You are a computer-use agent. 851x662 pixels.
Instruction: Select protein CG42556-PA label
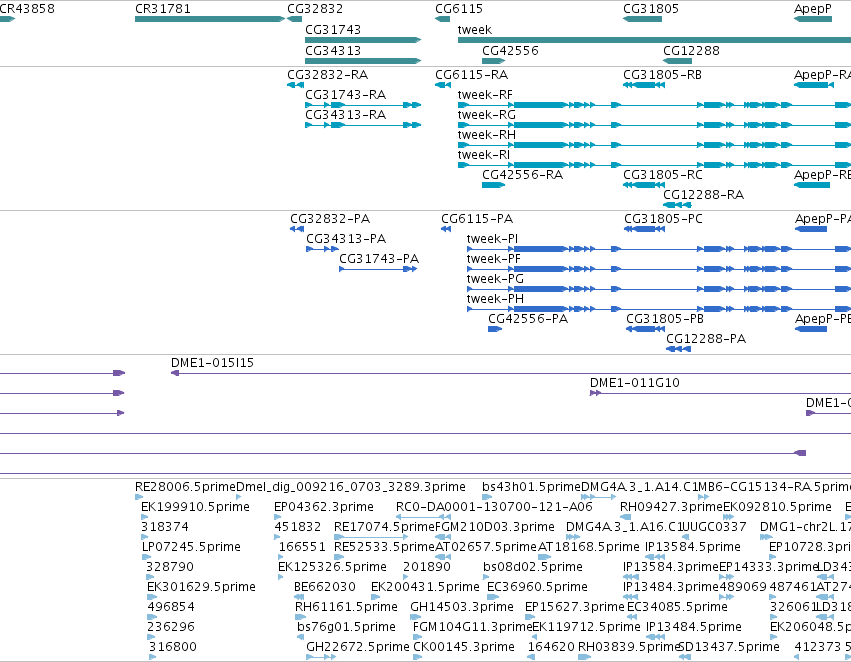(x=528, y=319)
